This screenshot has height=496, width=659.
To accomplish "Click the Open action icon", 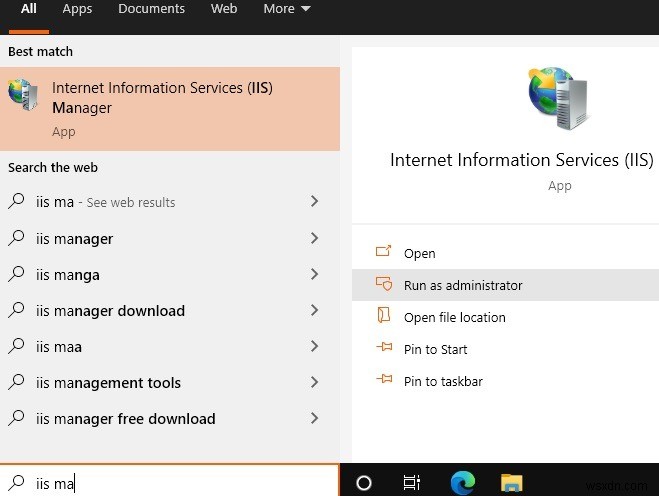I will click(x=383, y=251).
